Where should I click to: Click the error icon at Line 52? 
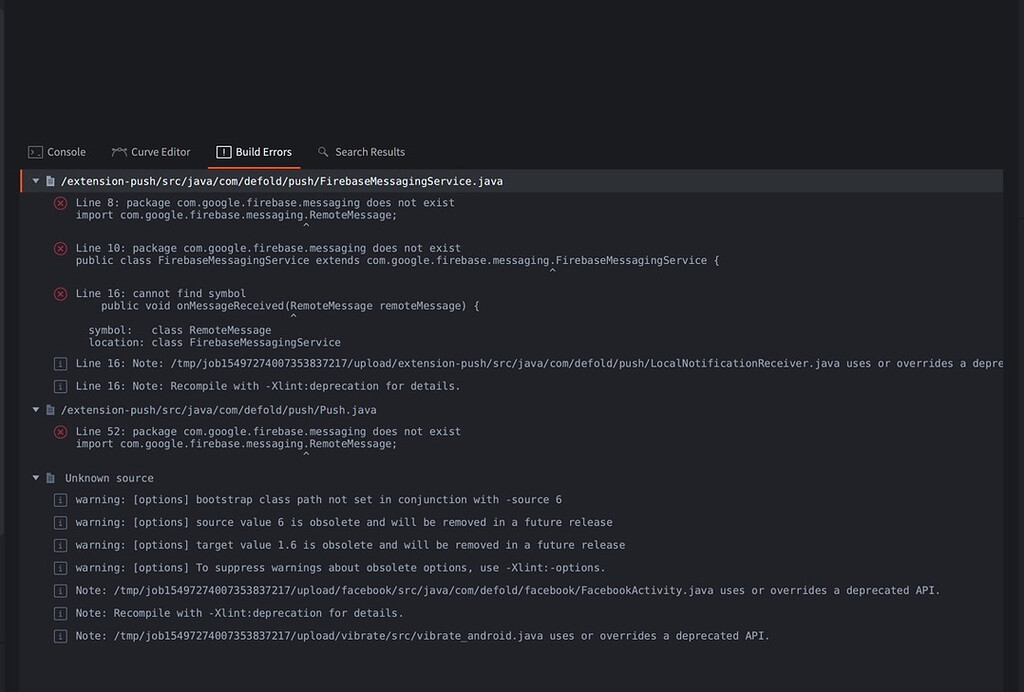coord(60,431)
